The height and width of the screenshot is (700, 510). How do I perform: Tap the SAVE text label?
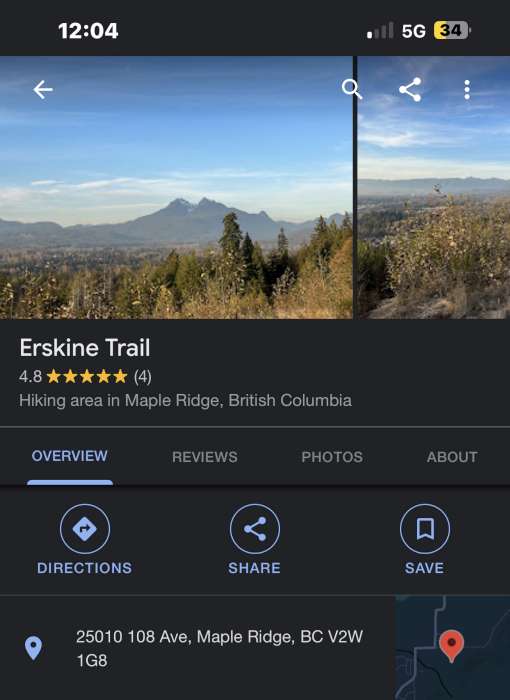click(x=424, y=568)
